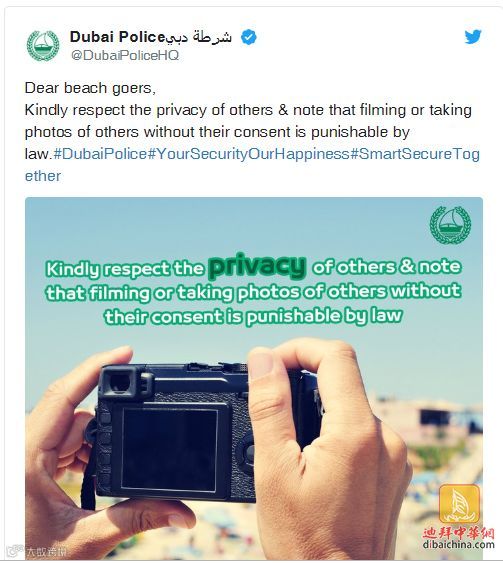Open the Arabic name شرطة دبي

tap(199, 37)
